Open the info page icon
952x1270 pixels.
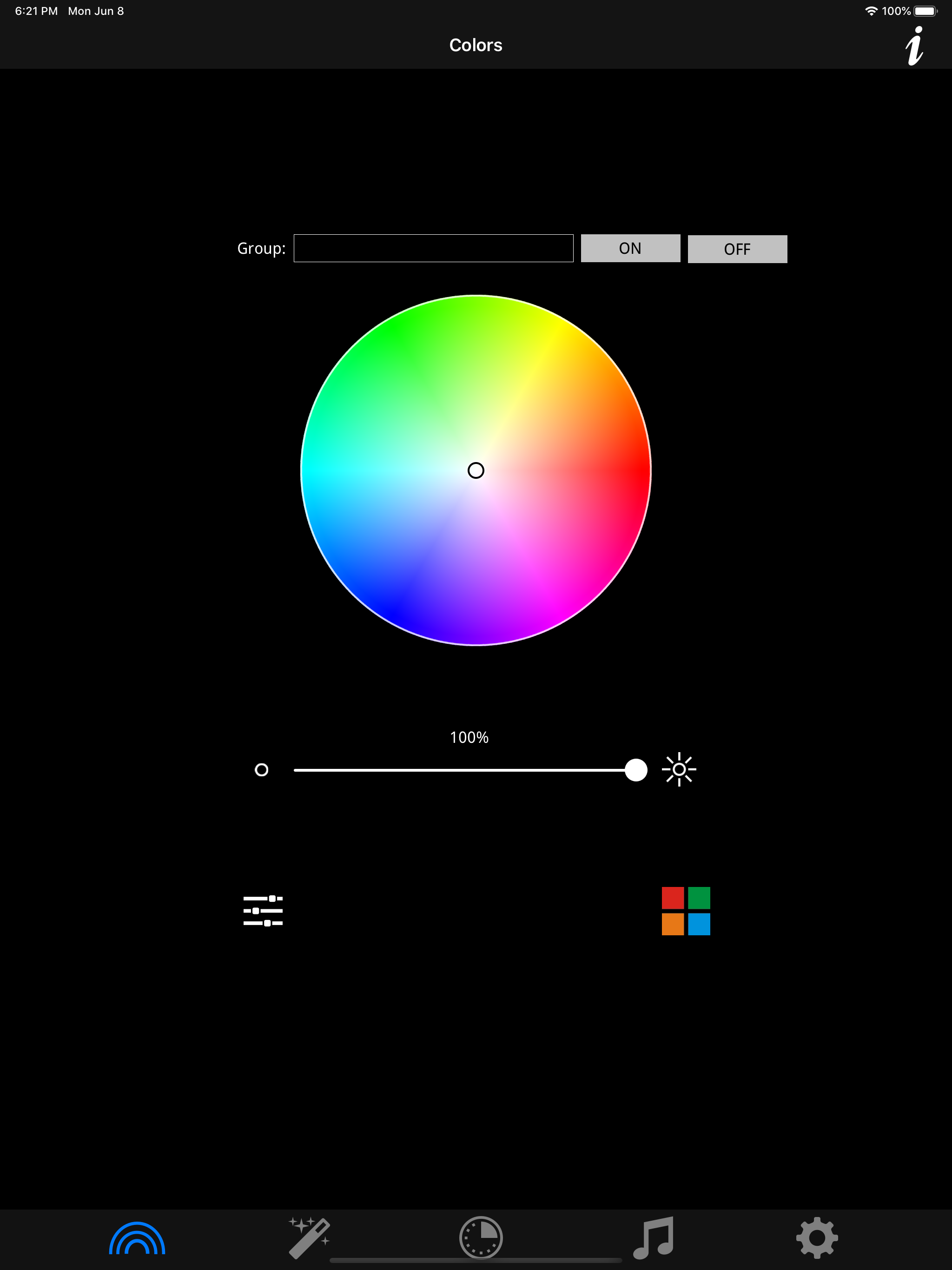[915, 46]
